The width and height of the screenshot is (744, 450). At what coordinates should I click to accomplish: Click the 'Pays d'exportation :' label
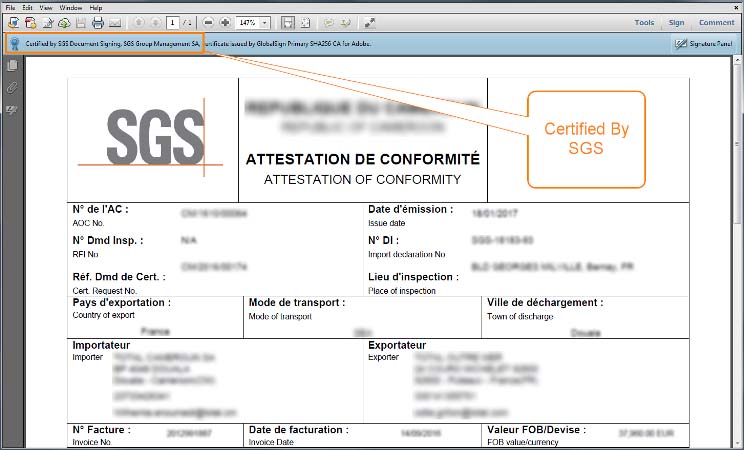121,302
